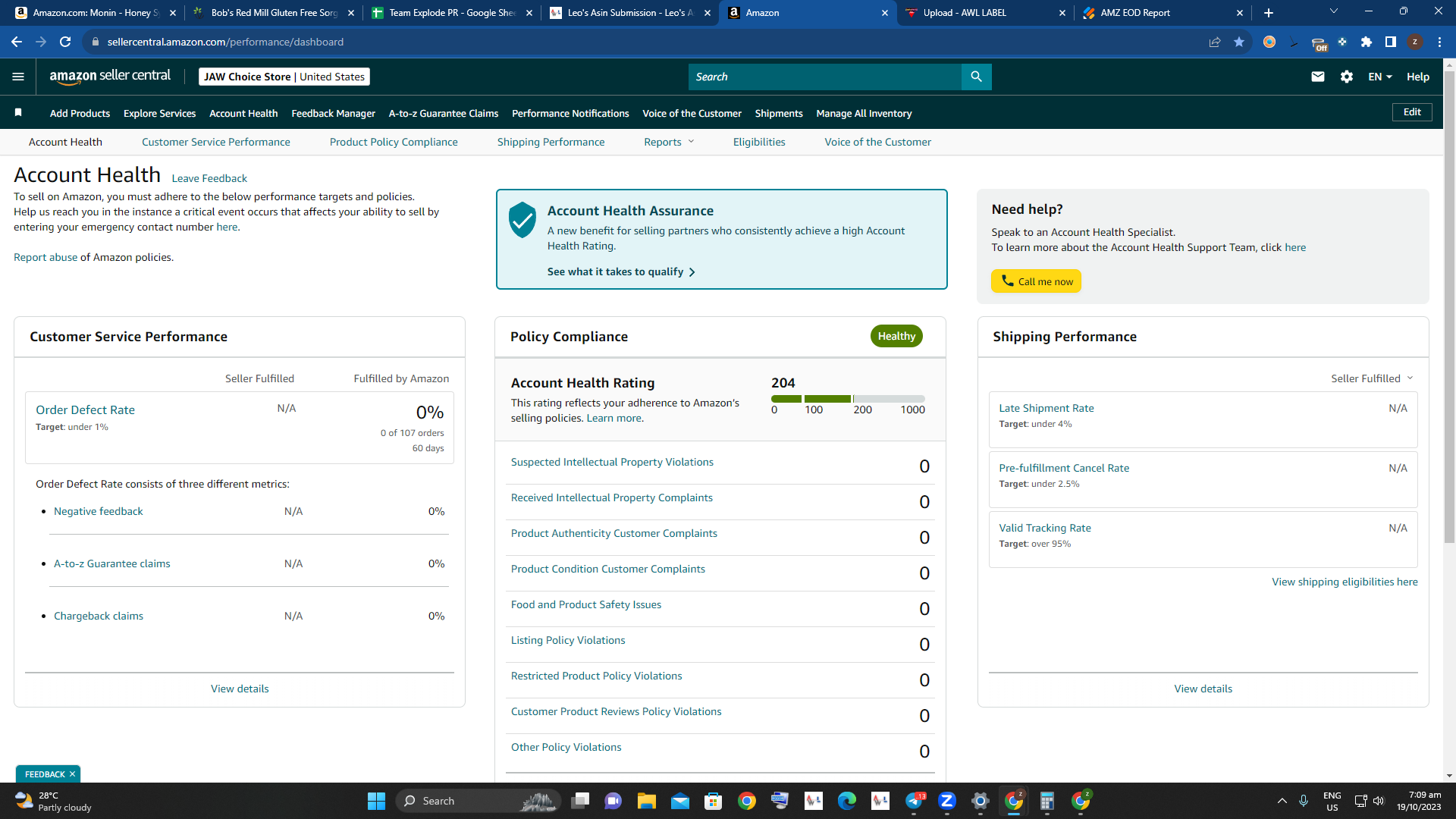Image resolution: width=1456 pixels, height=819 pixels.
Task: Open Feedback Manager in favorites bar
Action: pos(333,113)
